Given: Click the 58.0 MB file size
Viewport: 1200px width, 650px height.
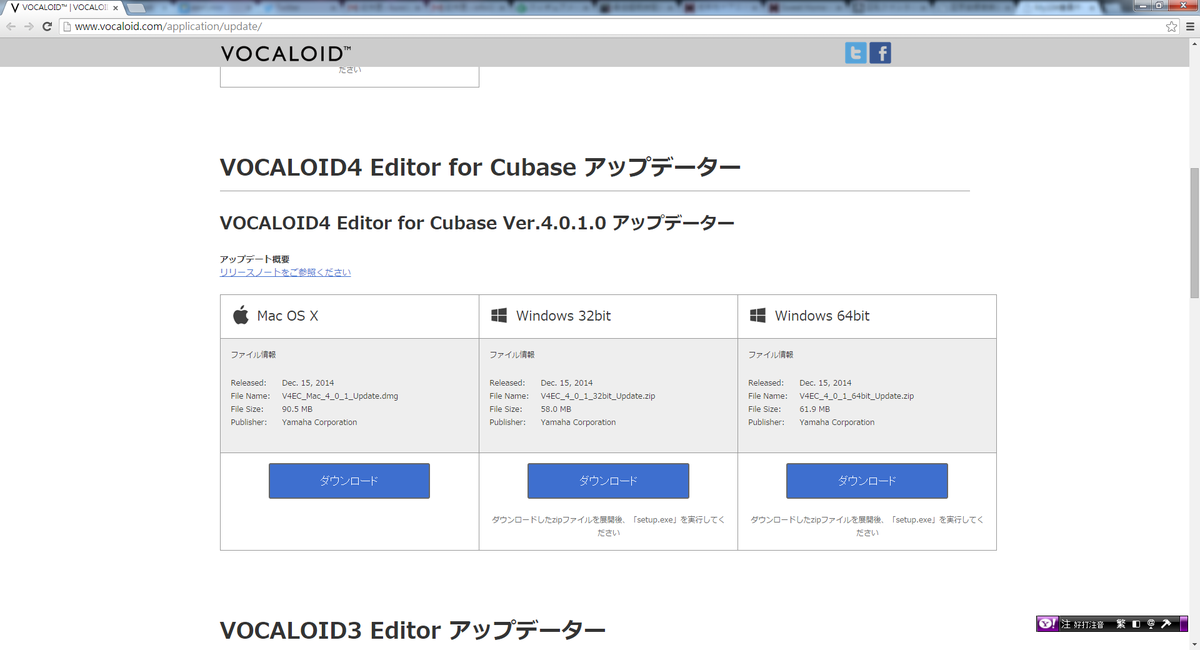Looking at the screenshot, I should tap(556, 409).
